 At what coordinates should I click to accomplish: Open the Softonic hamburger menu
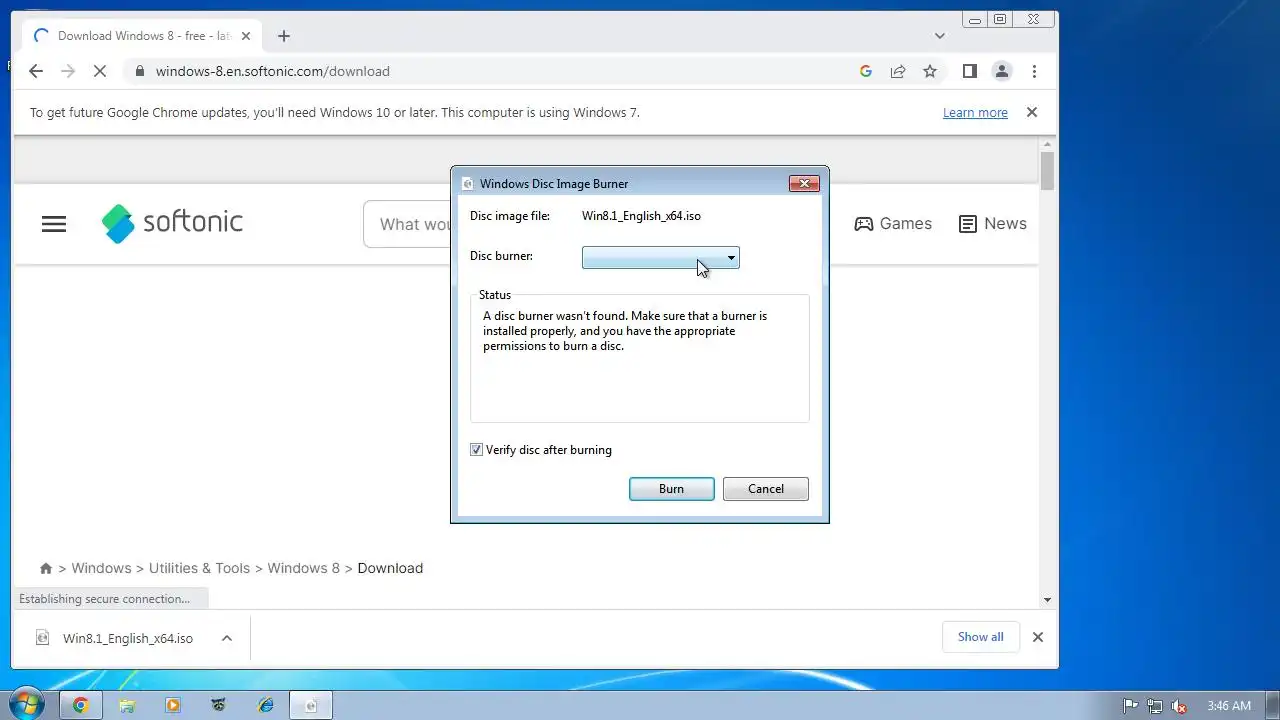pyautogui.click(x=54, y=224)
